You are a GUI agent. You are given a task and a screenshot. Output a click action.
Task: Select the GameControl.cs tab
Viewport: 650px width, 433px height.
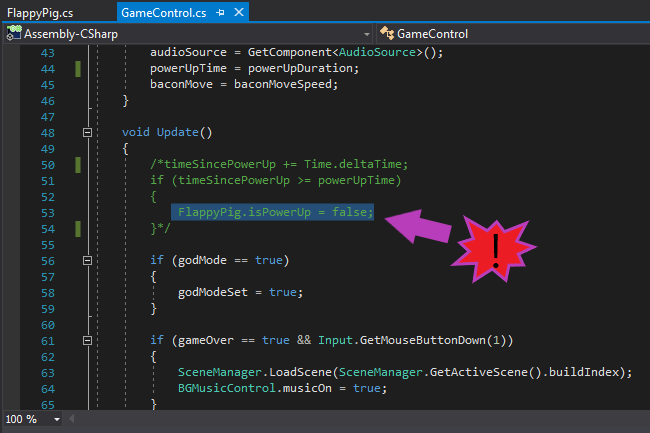pyautogui.click(x=164, y=13)
